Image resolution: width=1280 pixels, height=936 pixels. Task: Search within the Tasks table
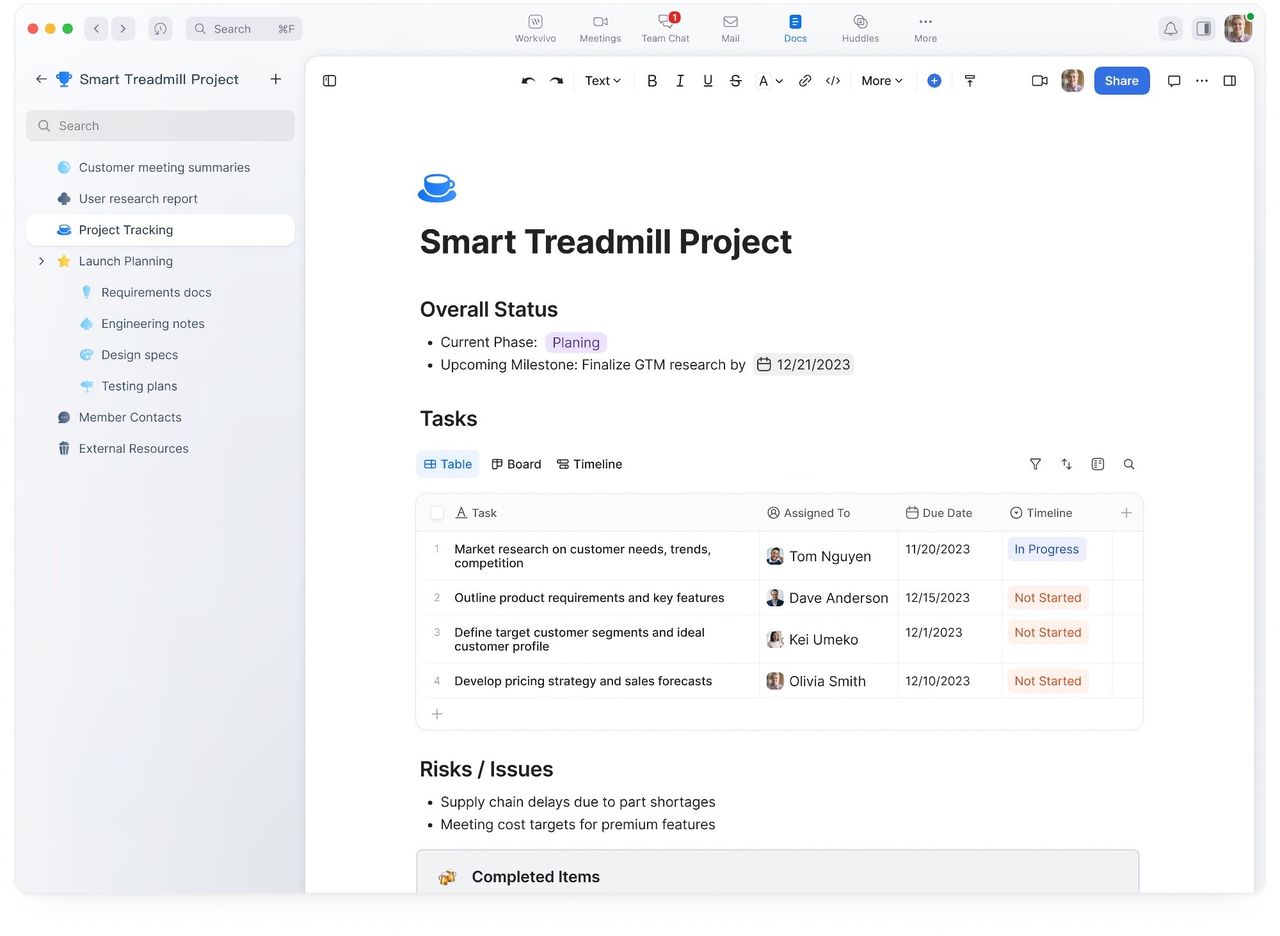point(1128,464)
